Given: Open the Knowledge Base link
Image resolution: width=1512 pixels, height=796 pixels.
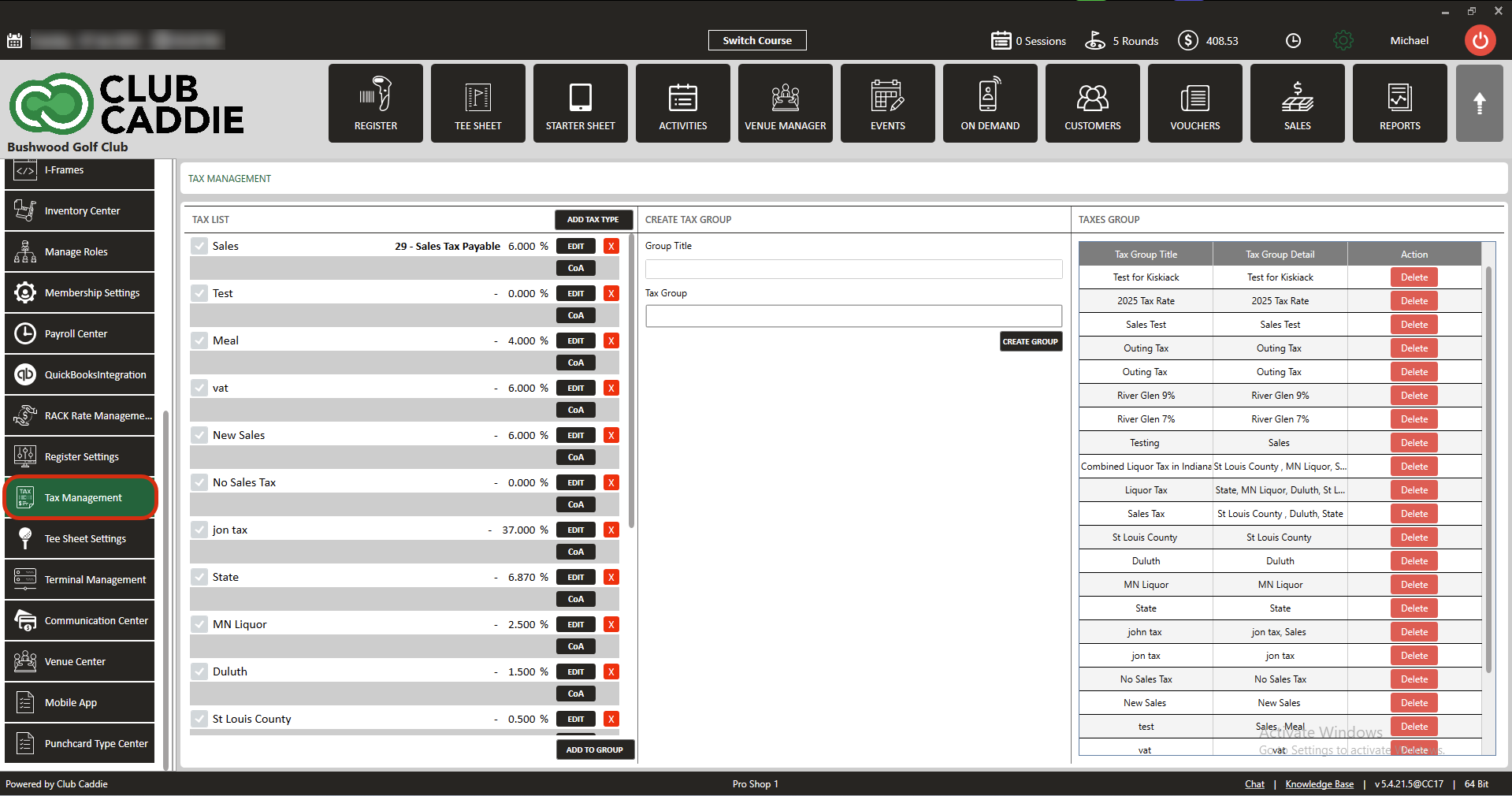Looking at the screenshot, I should [x=1320, y=784].
